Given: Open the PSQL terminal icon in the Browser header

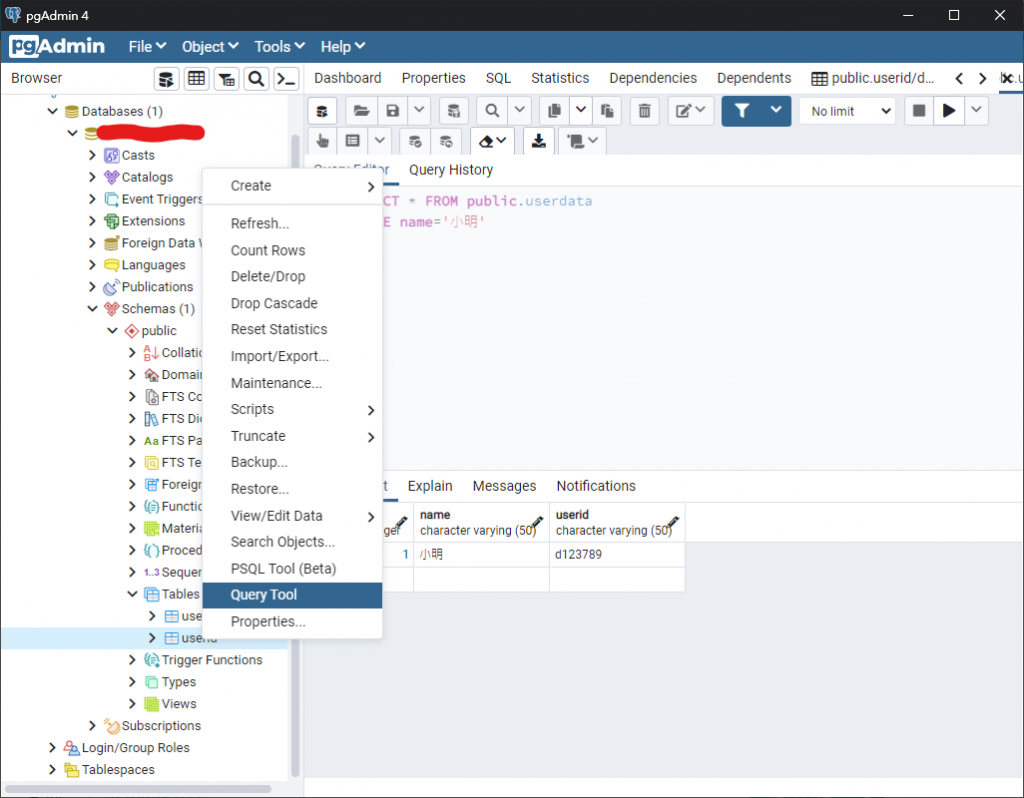Looking at the screenshot, I should pos(287,79).
